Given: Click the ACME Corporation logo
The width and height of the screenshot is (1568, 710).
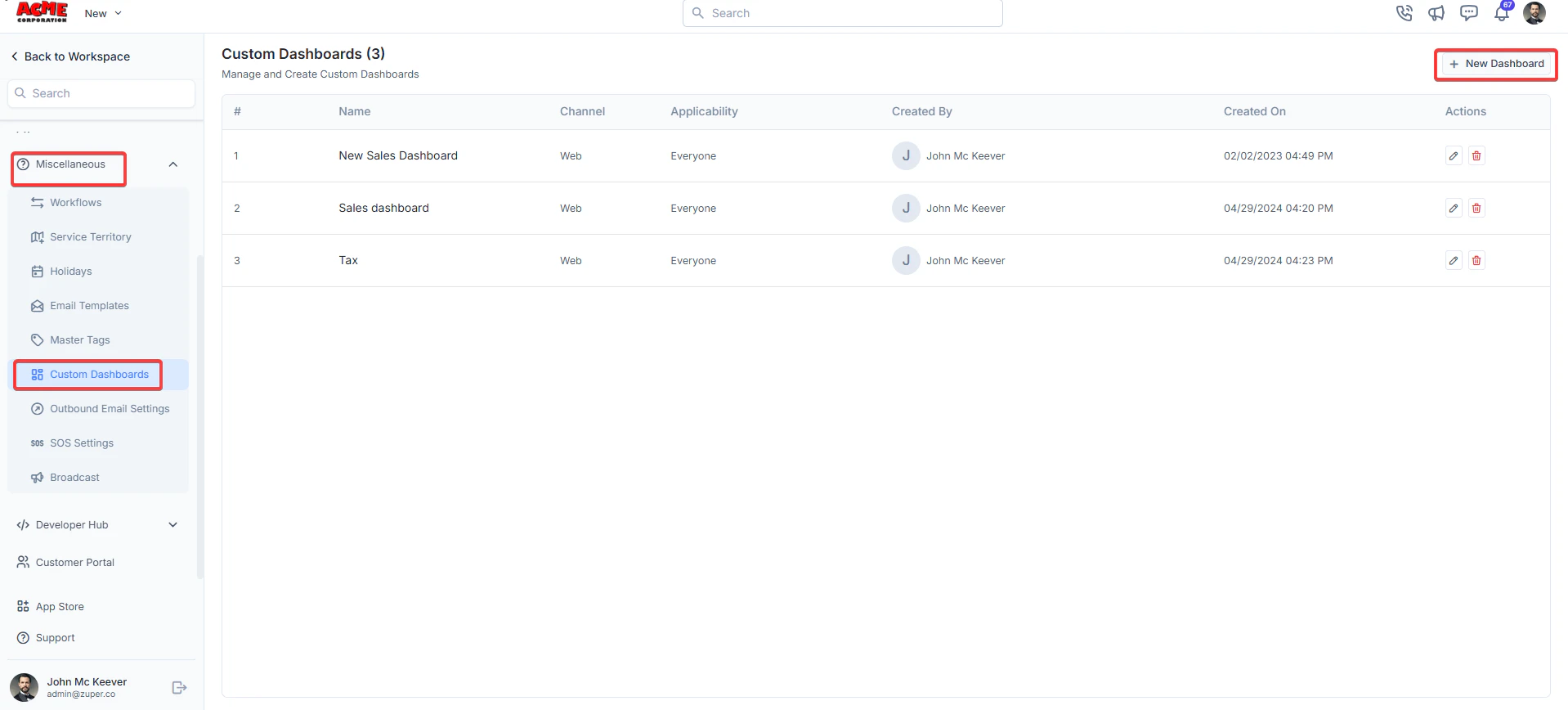Looking at the screenshot, I should click(43, 11).
